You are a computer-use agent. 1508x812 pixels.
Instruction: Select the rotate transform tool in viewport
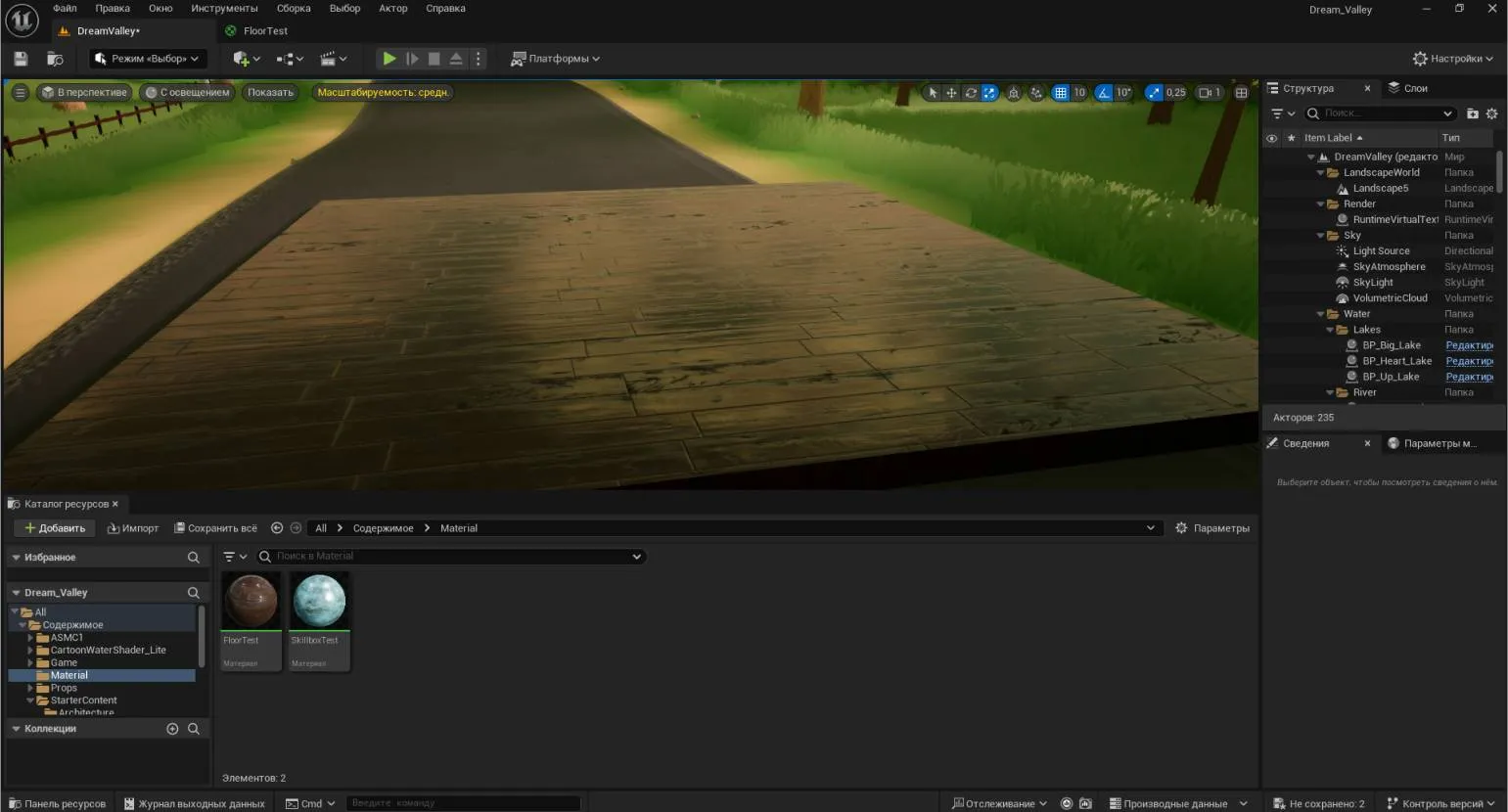coord(970,93)
